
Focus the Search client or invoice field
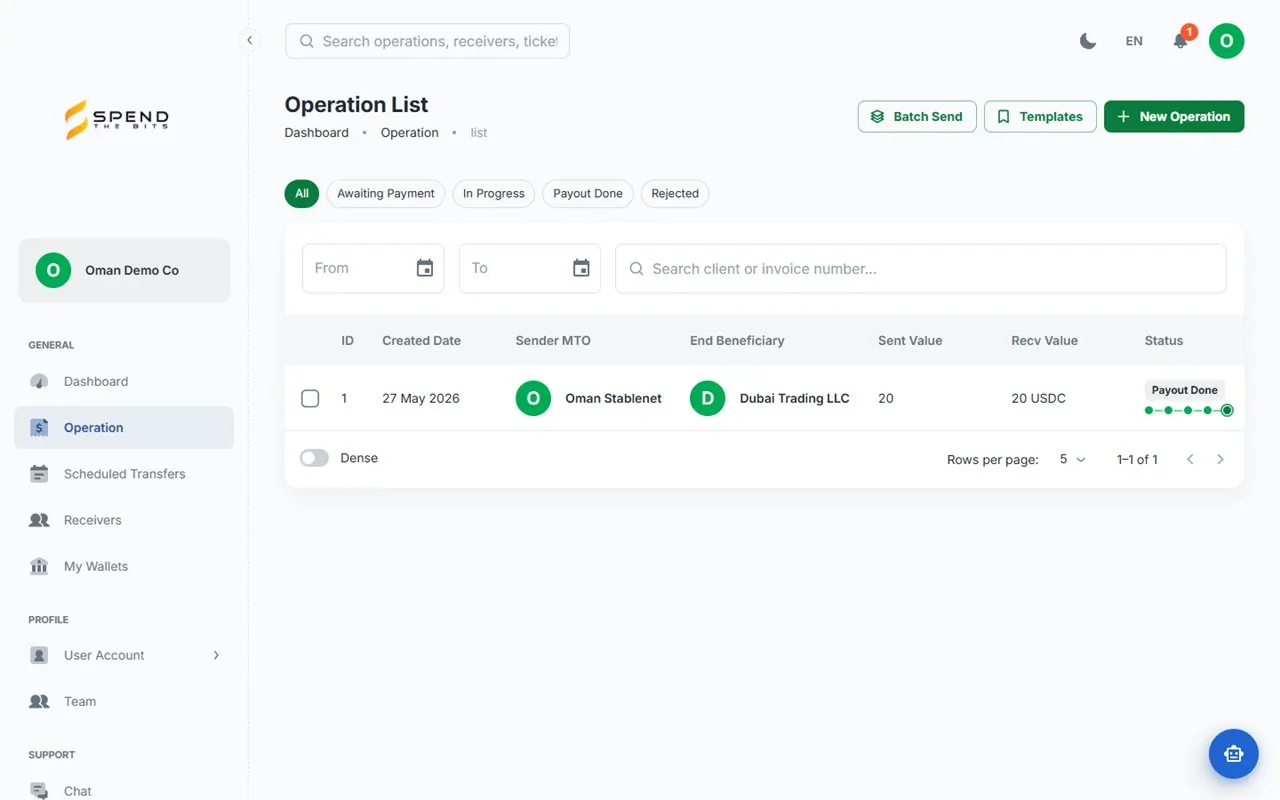(x=921, y=268)
